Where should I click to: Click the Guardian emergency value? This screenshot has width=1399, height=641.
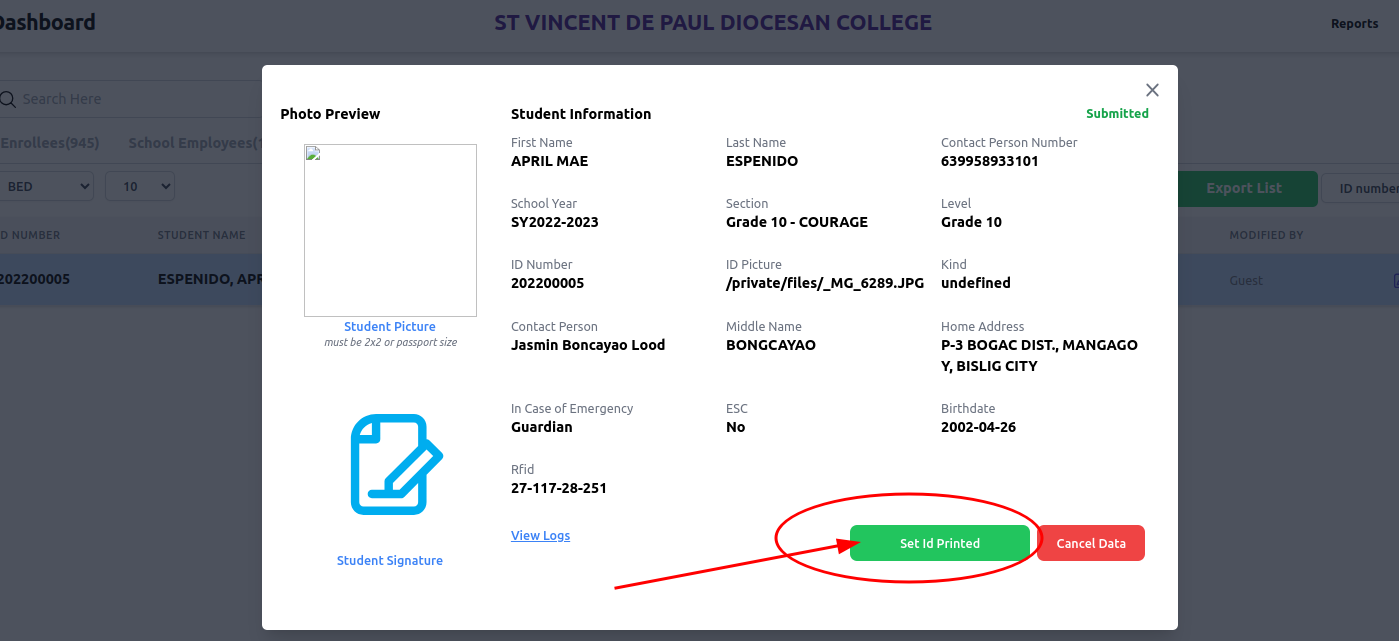tap(542, 427)
